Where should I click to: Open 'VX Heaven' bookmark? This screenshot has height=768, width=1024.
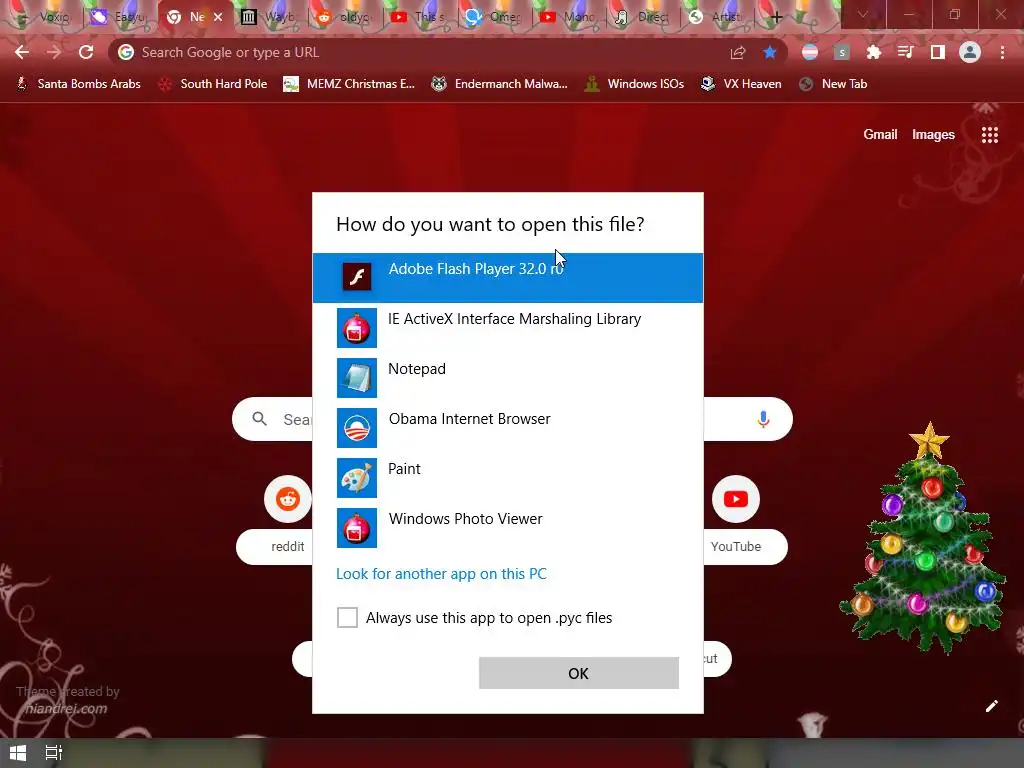click(741, 84)
